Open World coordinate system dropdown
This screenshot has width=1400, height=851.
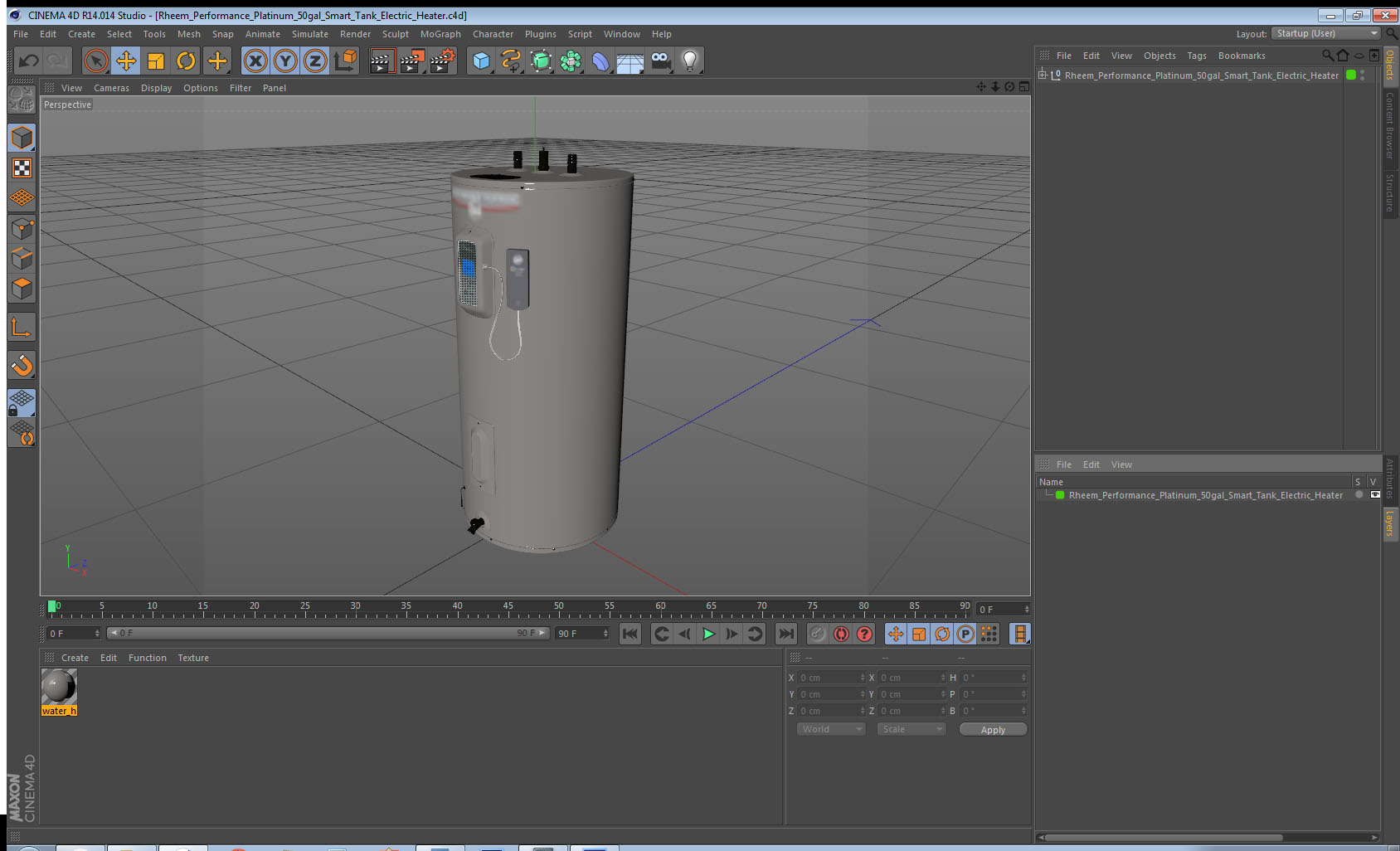(x=831, y=729)
